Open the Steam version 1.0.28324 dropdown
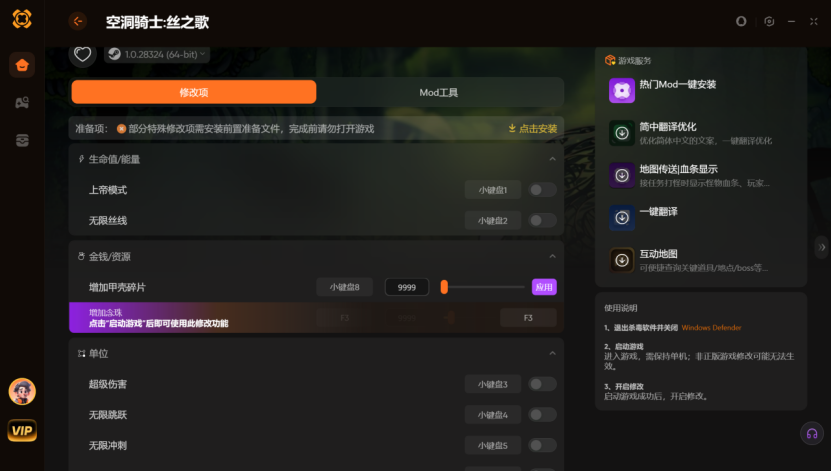 157,54
